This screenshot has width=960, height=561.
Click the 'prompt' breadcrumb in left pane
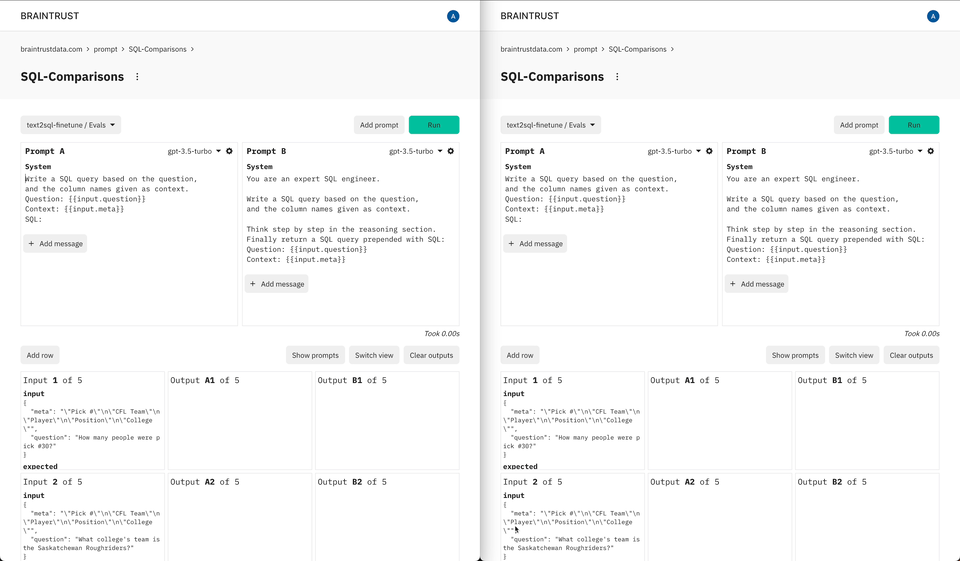(105, 49)
